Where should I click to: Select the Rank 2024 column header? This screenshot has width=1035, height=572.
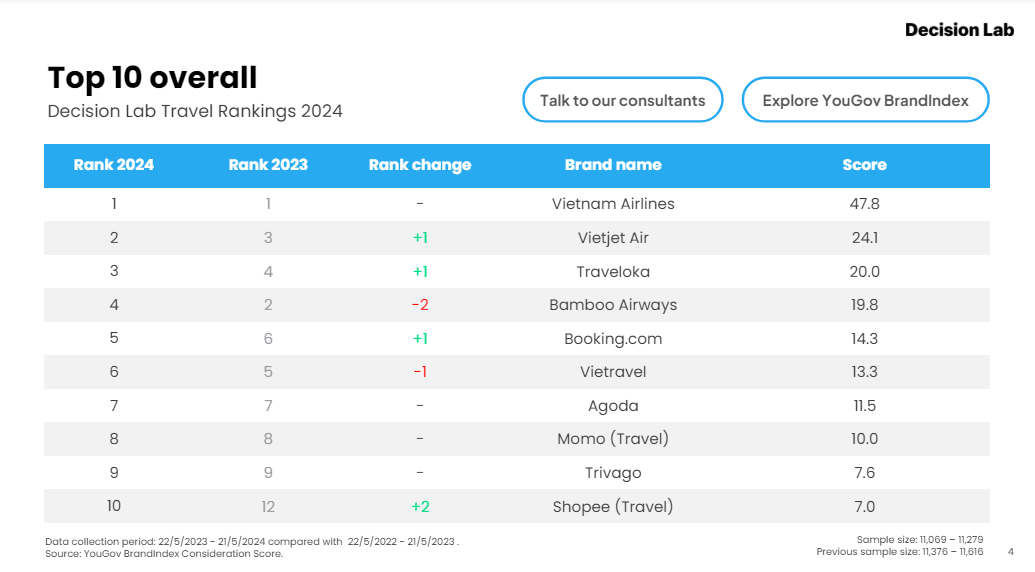click(114, 165)
